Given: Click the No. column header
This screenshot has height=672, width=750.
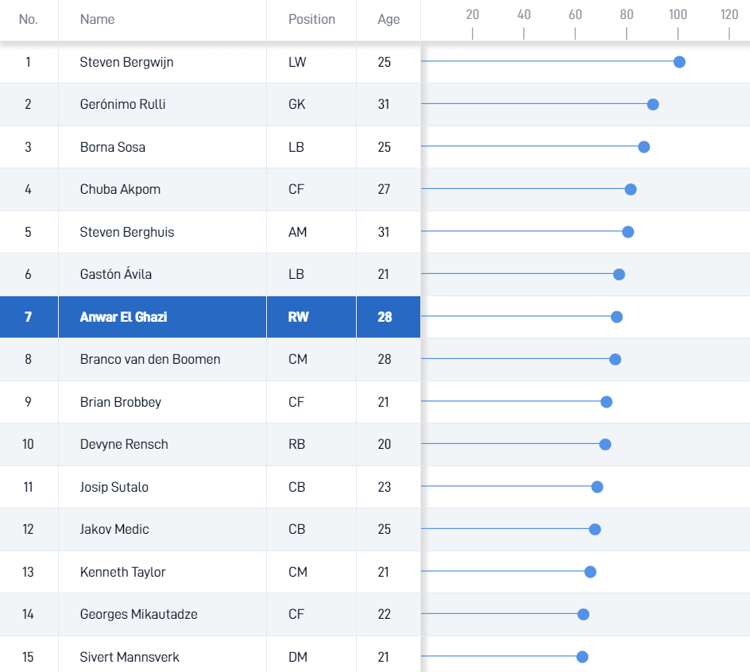Looking at the screenshot, I should [x=28, y=19].
